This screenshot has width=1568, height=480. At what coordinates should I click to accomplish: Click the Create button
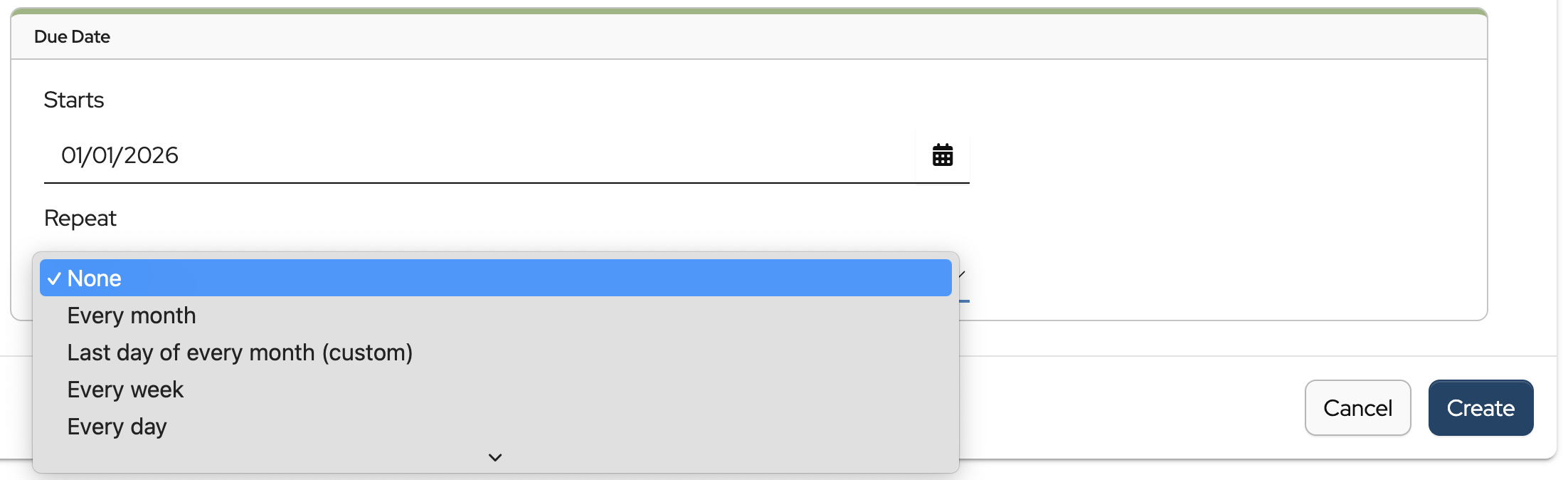click(x=1480, y=408)
